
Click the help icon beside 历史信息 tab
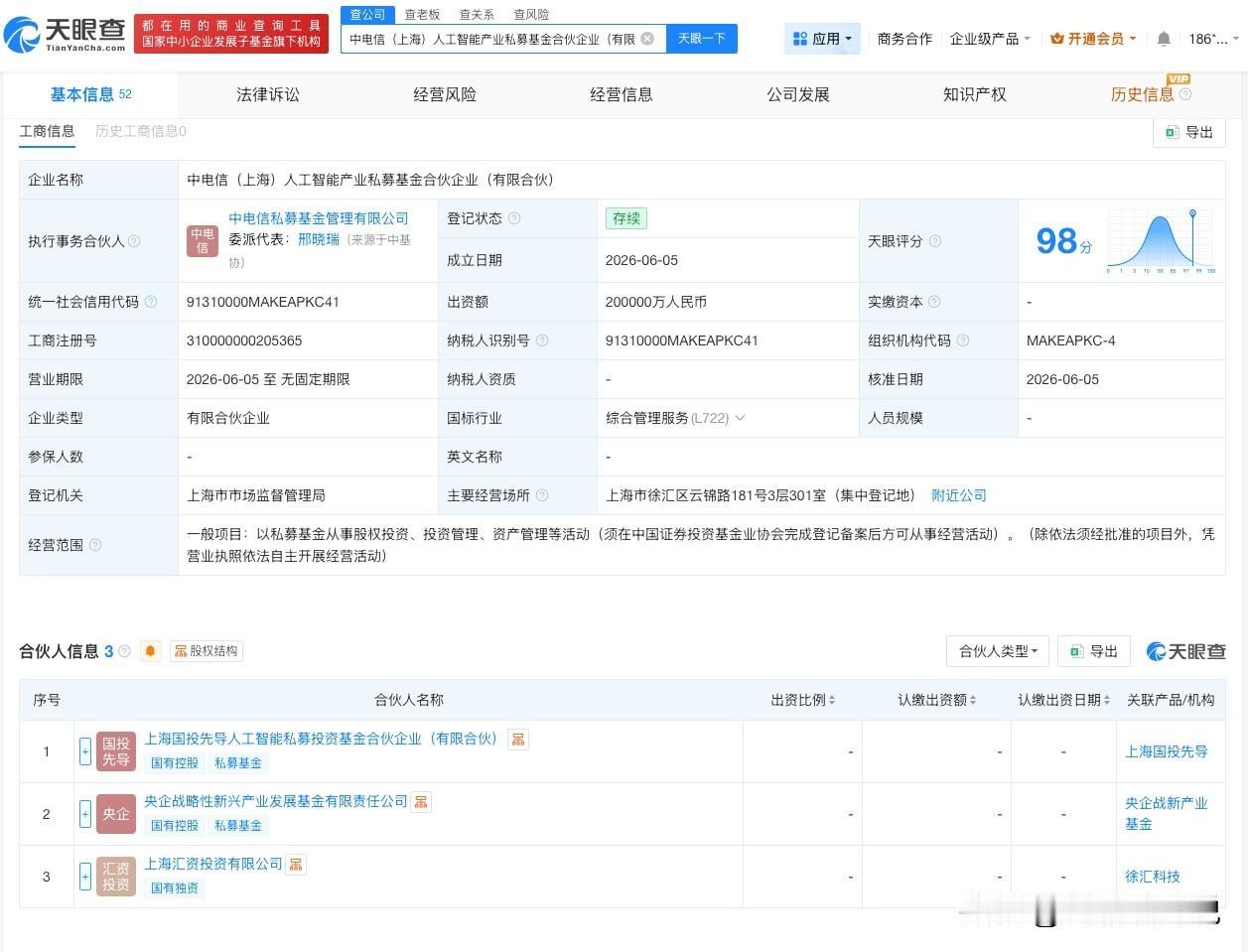point(1185,94)
